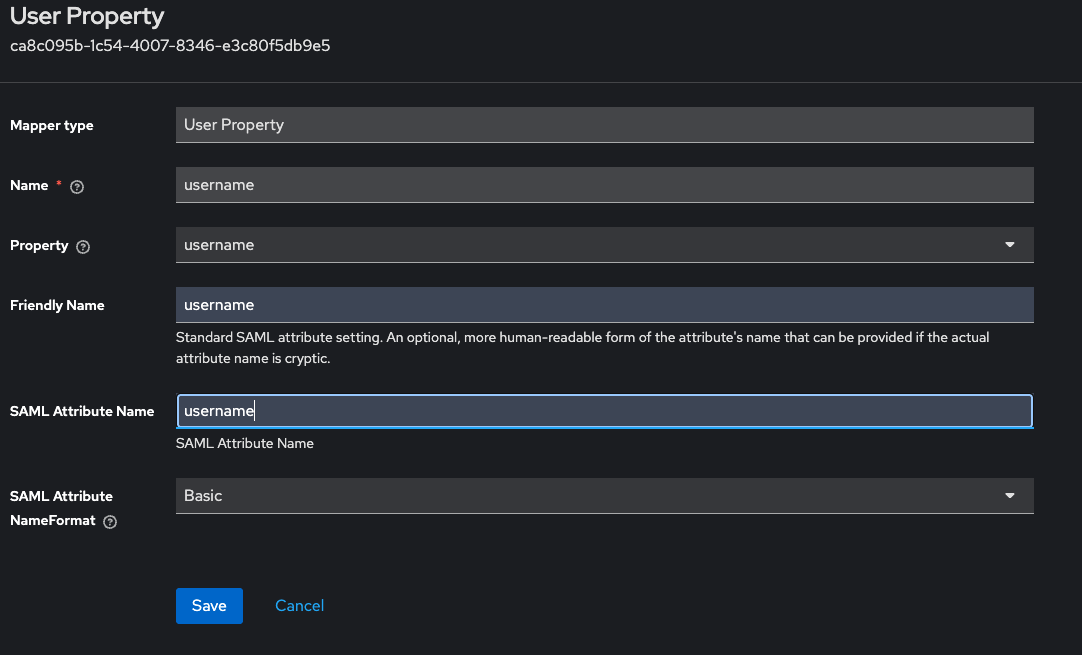Click the Friendly Name helper description text
The image size is (1082, 655).
[x=582, y=347]
